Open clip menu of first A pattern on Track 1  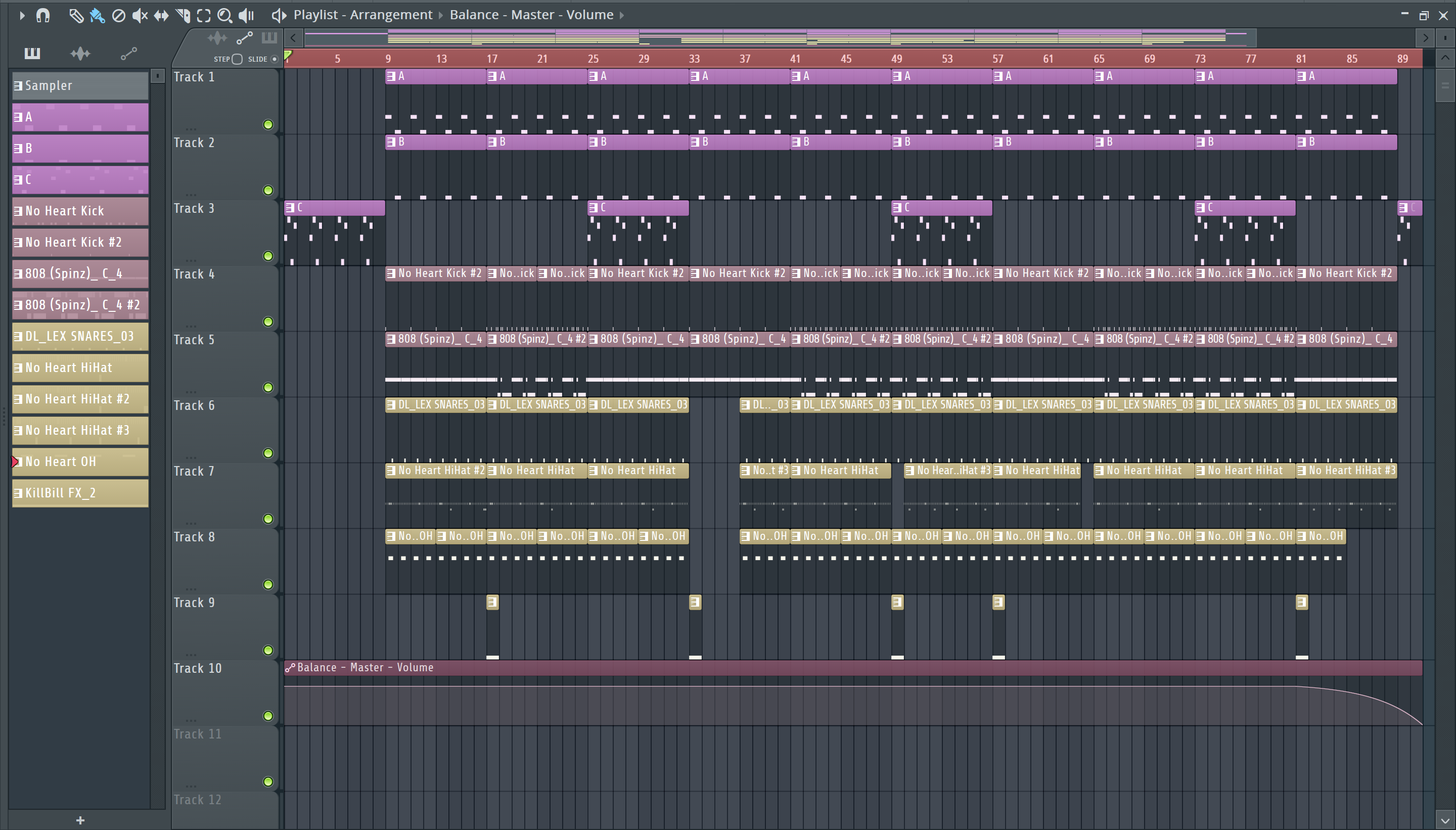[391, 76]
